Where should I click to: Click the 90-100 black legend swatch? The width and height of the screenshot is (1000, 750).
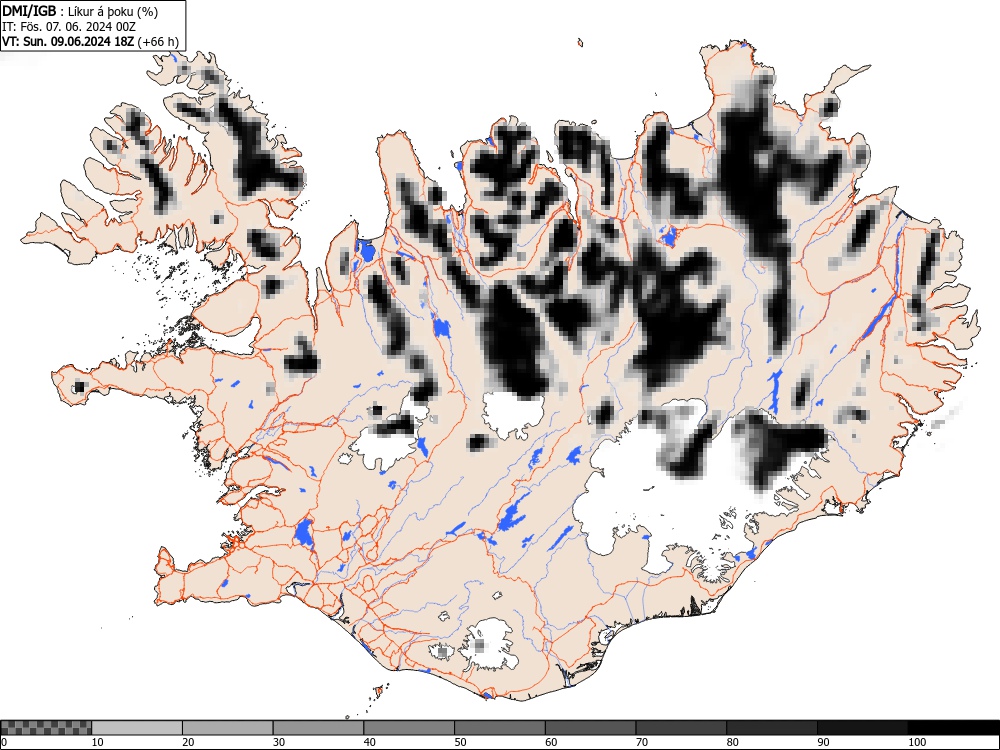click(x=862, y=727)
